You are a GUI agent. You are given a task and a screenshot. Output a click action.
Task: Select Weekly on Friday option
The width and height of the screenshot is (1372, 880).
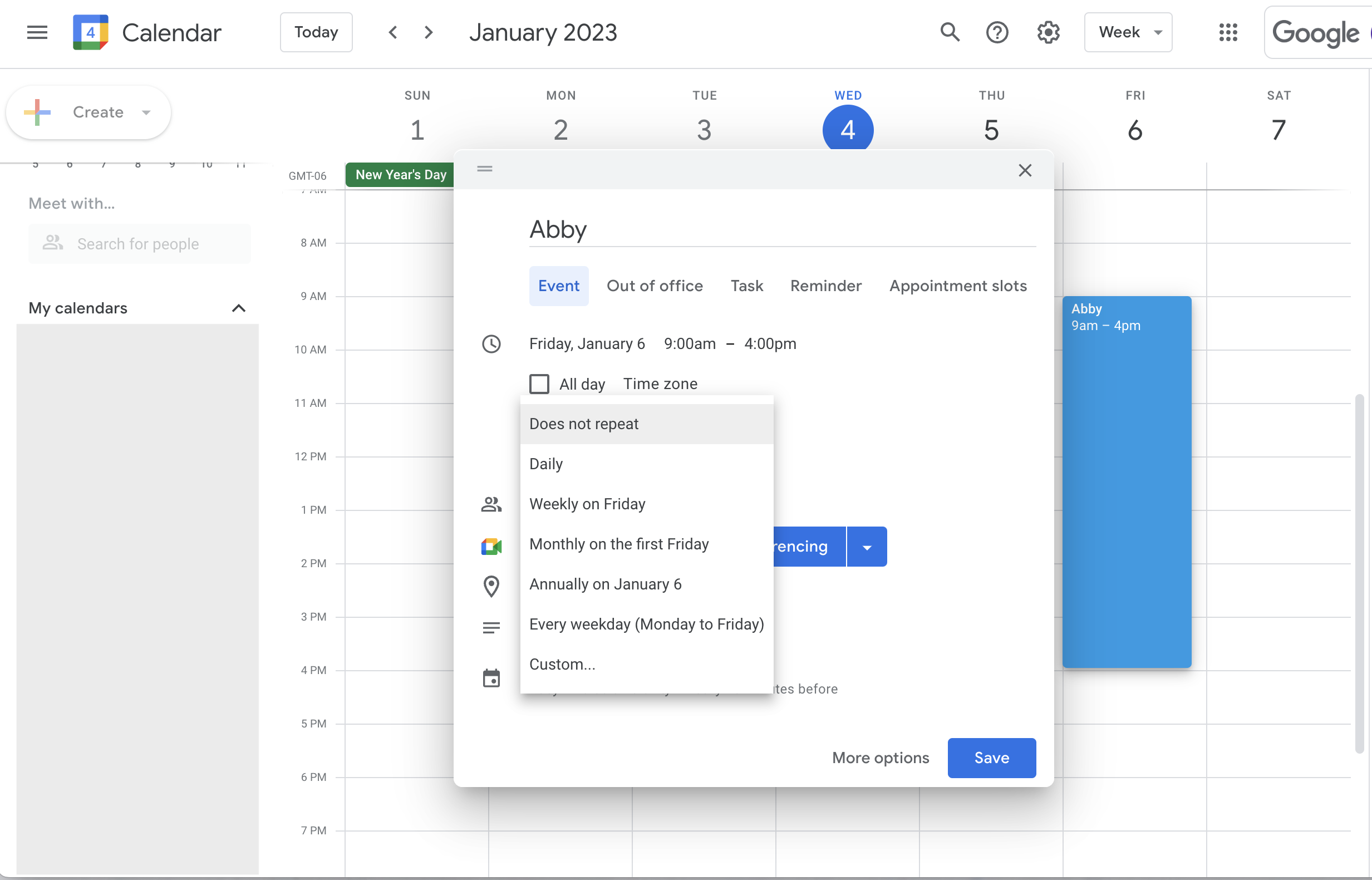click(587, 504)
